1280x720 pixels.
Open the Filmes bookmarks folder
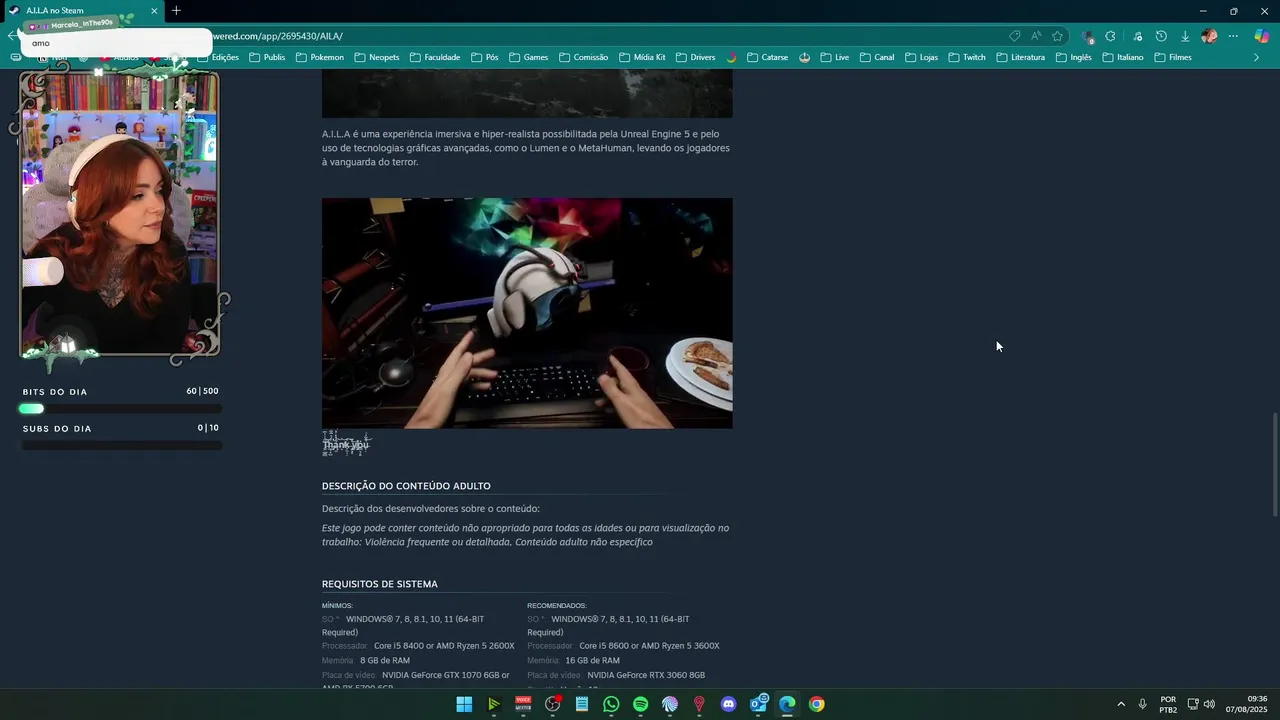(x=1172, y=57)
